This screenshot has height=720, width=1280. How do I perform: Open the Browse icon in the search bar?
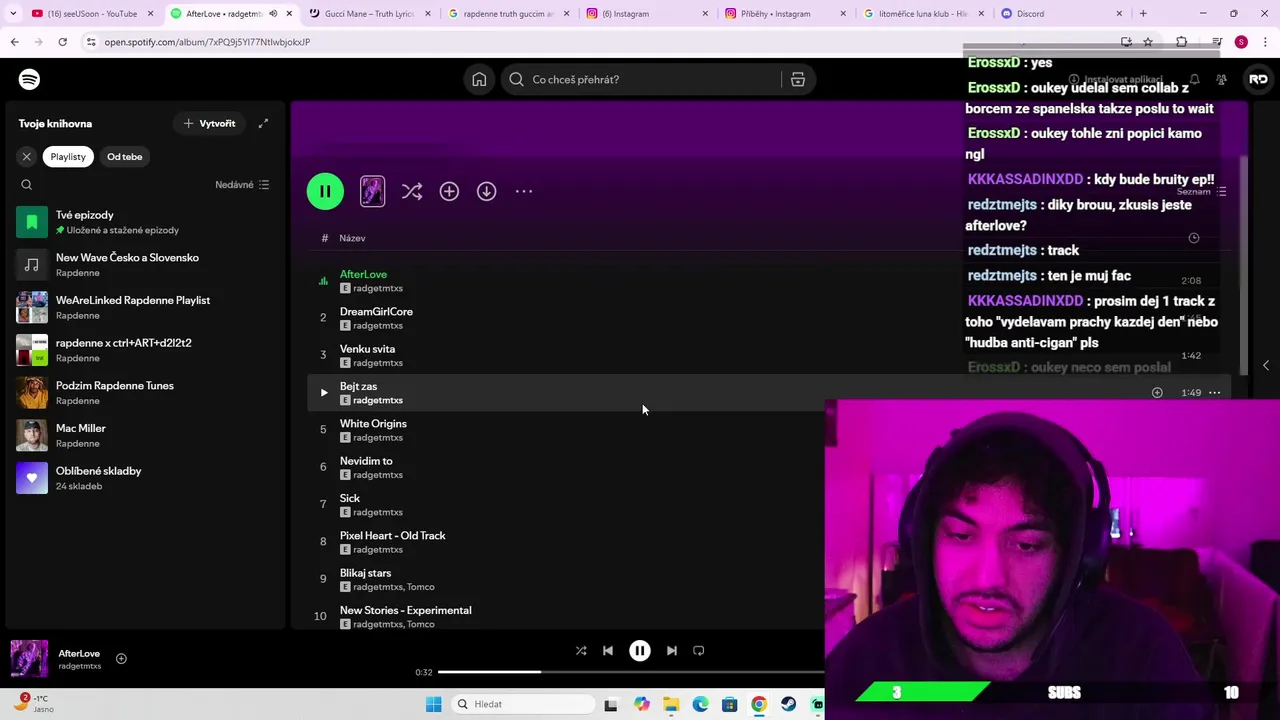tap(798, 79)
